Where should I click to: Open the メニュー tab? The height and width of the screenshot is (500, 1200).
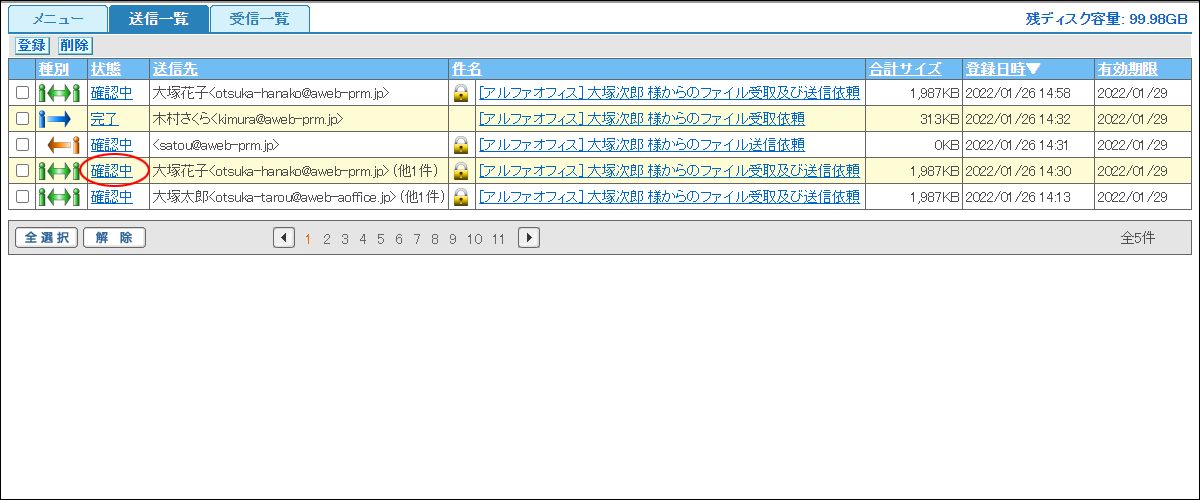click(58, 19)
